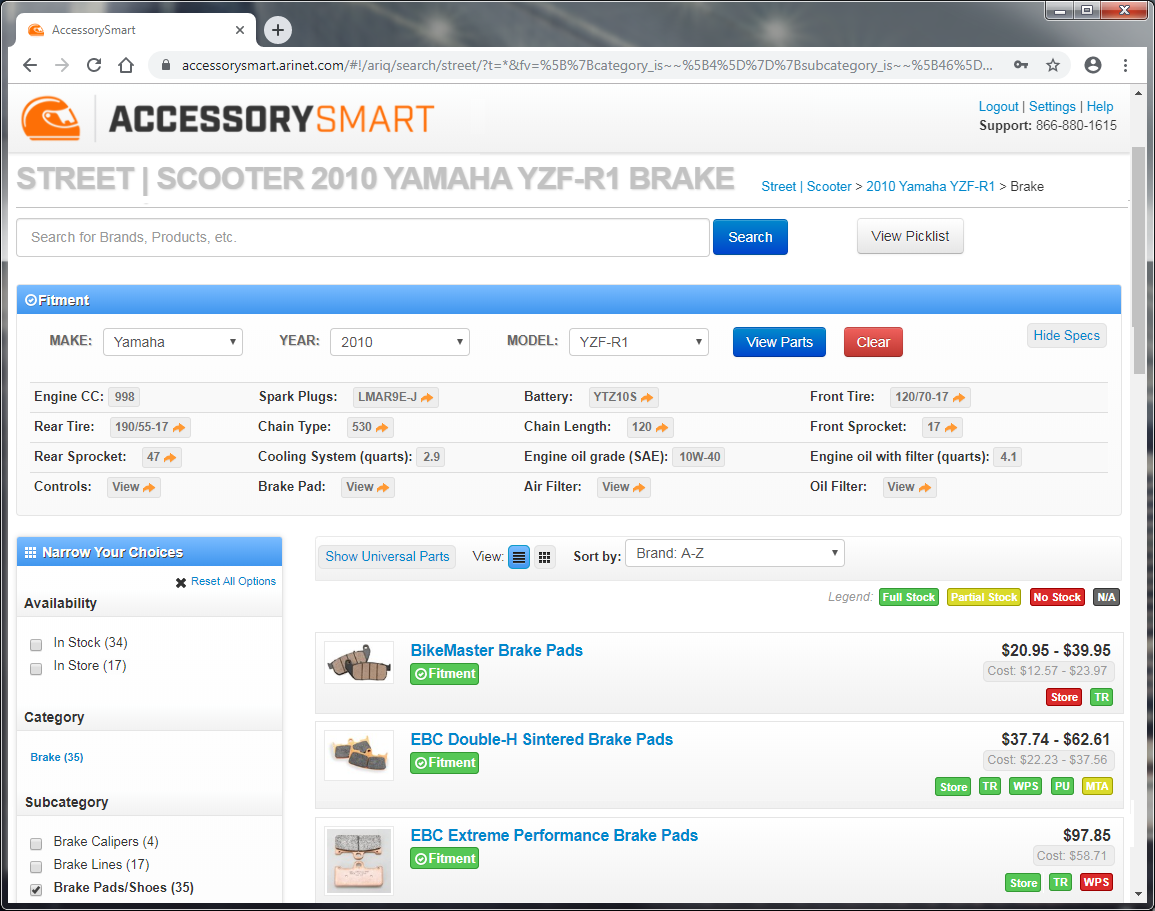
Task: Open BikeMaster Brake Pads product
Action: pyautogui.click(x=496, y=650)
